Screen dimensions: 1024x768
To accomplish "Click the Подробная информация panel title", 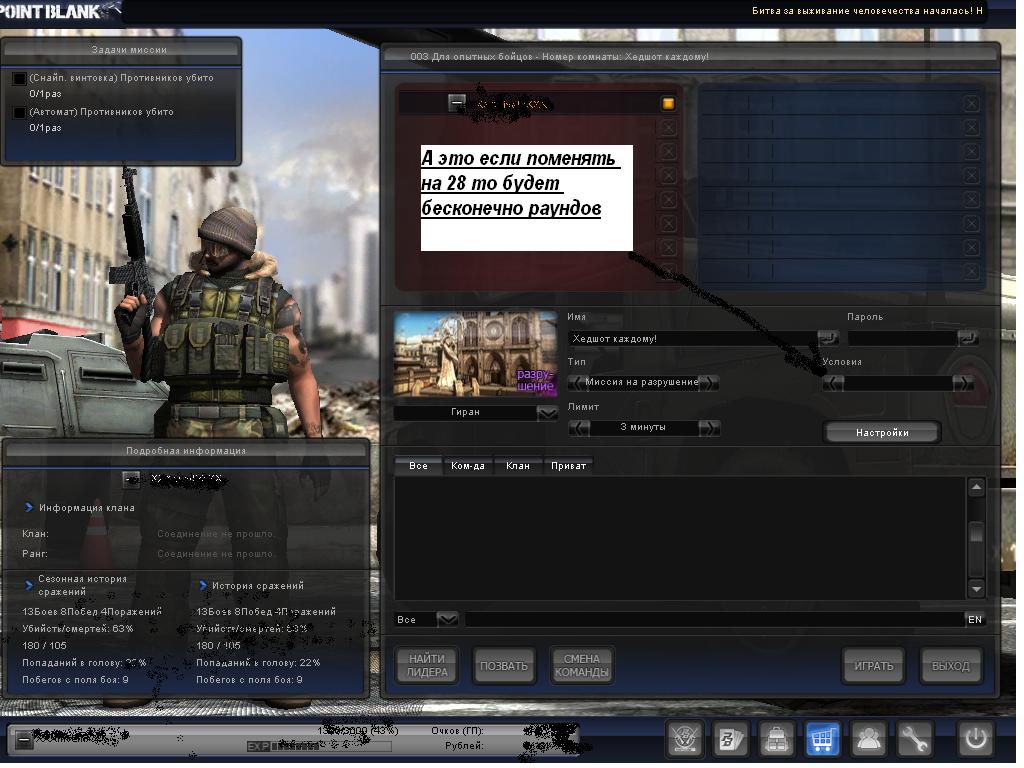I will [x=186, y=451].
